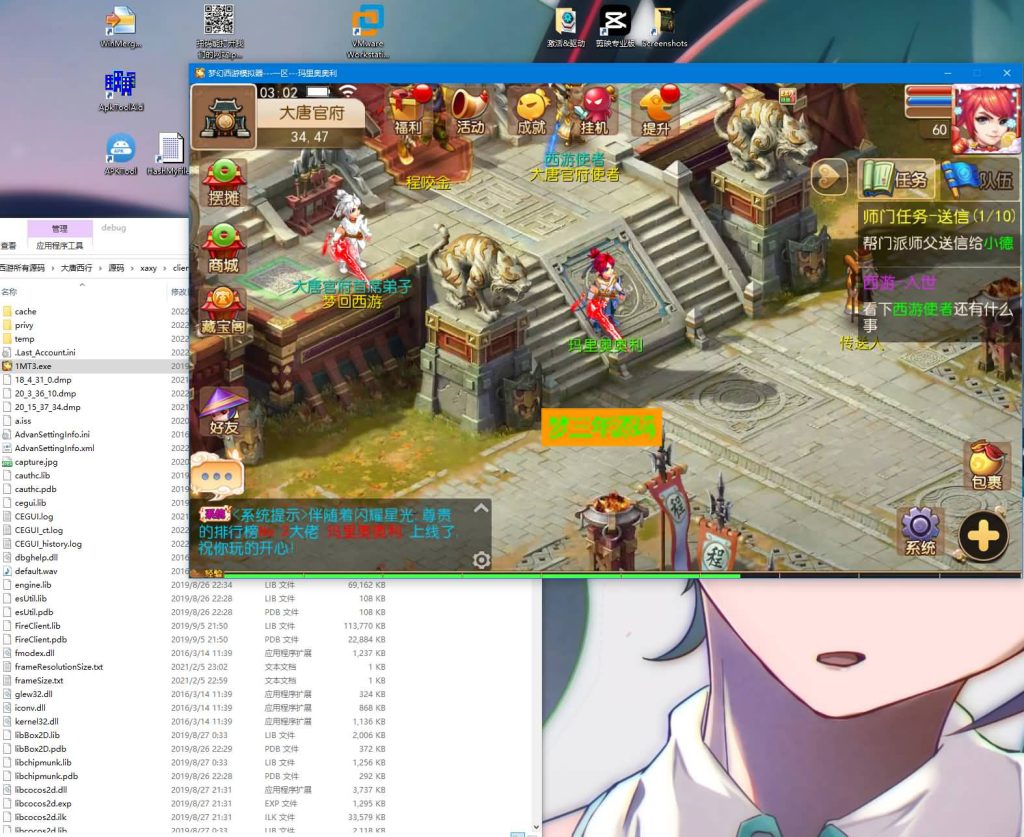Open the 商城 shop icon
The width and height of the screenshot is (1024, 837).
pos(223,249)
